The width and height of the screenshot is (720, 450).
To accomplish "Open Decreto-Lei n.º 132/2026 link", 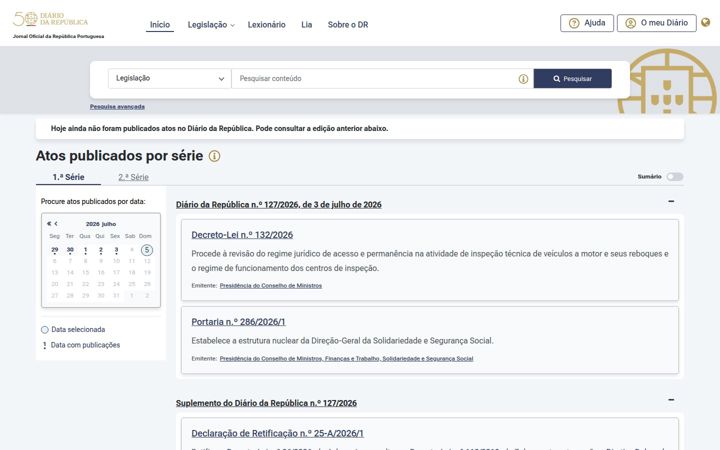I will [242, 235].
